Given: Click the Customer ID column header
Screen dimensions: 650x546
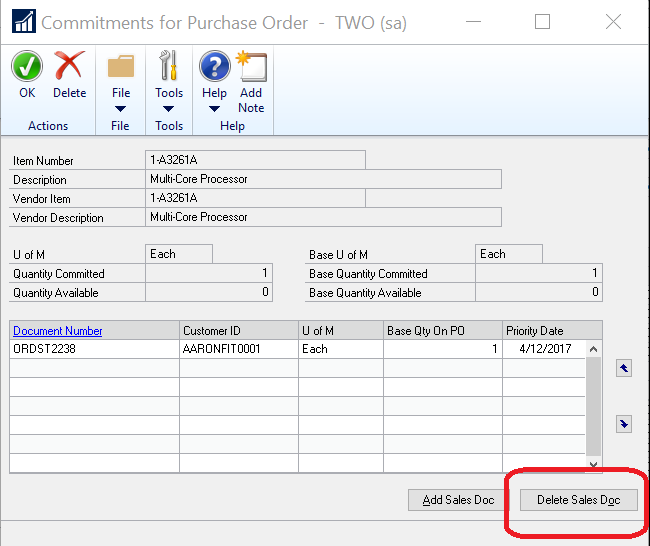Looking at the screenshot, I should [x=239, y=331].
